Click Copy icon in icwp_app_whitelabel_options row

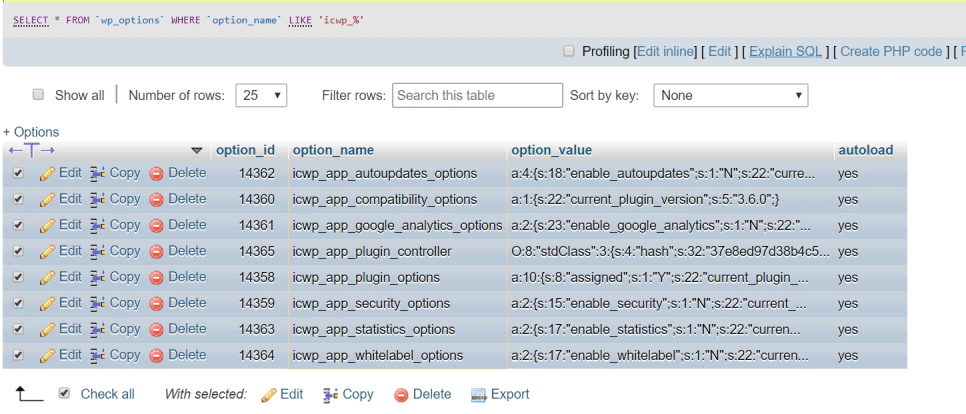[x=98, y=355]
